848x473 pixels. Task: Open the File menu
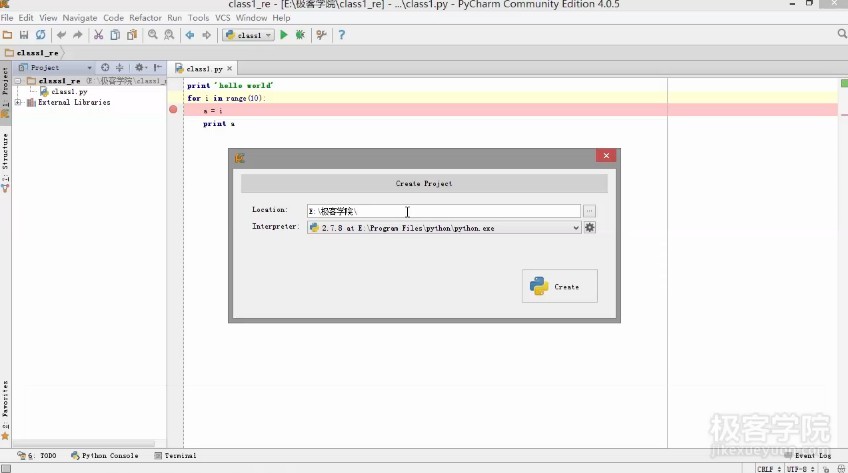tap(7, 18)
